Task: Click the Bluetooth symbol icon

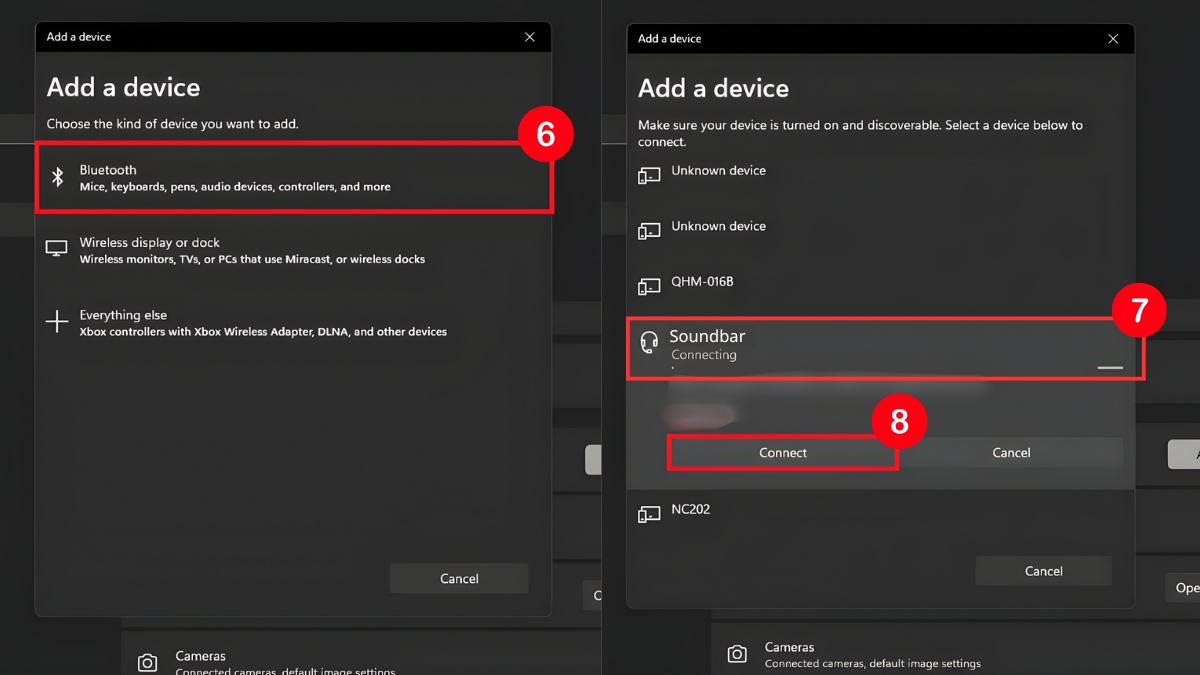Action: pos(58,177)
